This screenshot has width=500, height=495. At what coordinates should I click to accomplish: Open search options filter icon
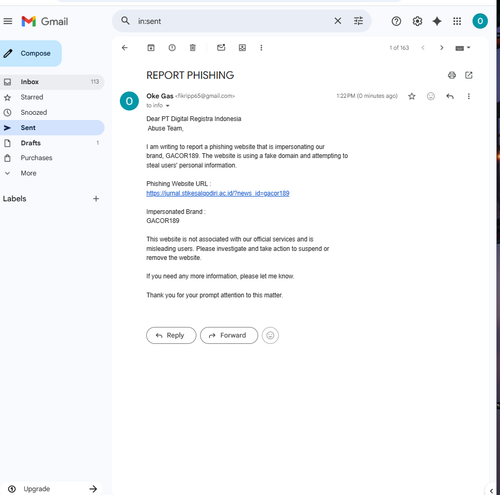[x=358, y=21]
